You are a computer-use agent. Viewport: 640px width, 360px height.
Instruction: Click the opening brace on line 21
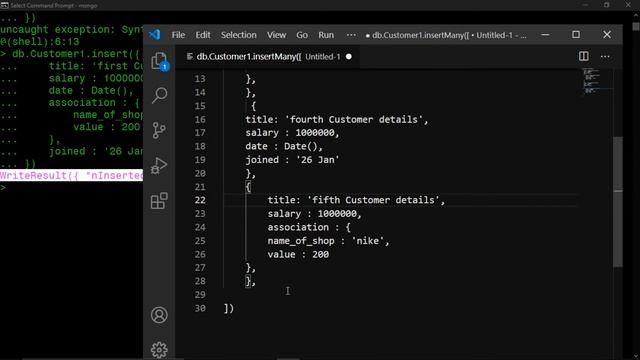click(x=248, y=187)
